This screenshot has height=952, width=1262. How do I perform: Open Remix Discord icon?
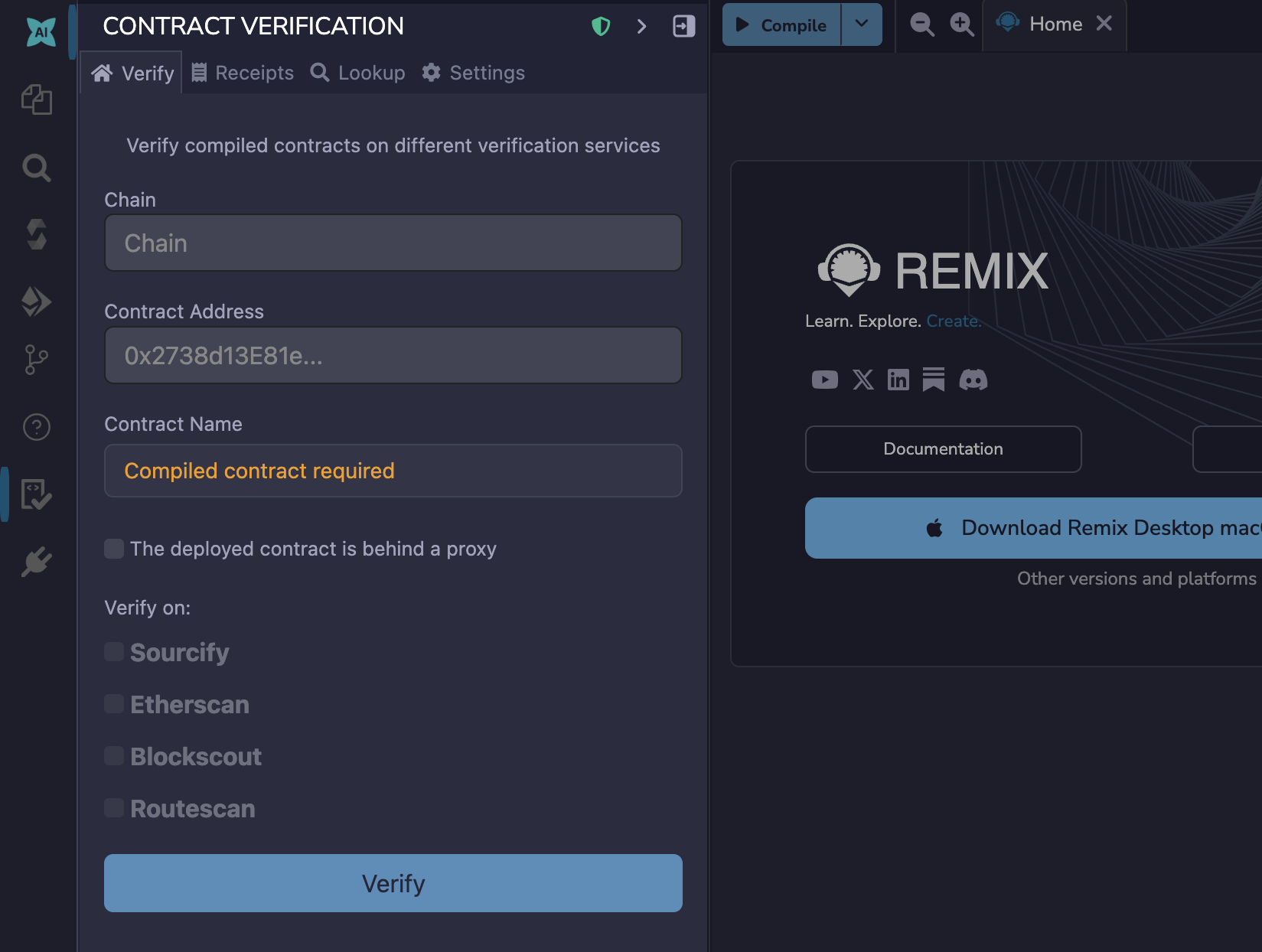[973, 380]
